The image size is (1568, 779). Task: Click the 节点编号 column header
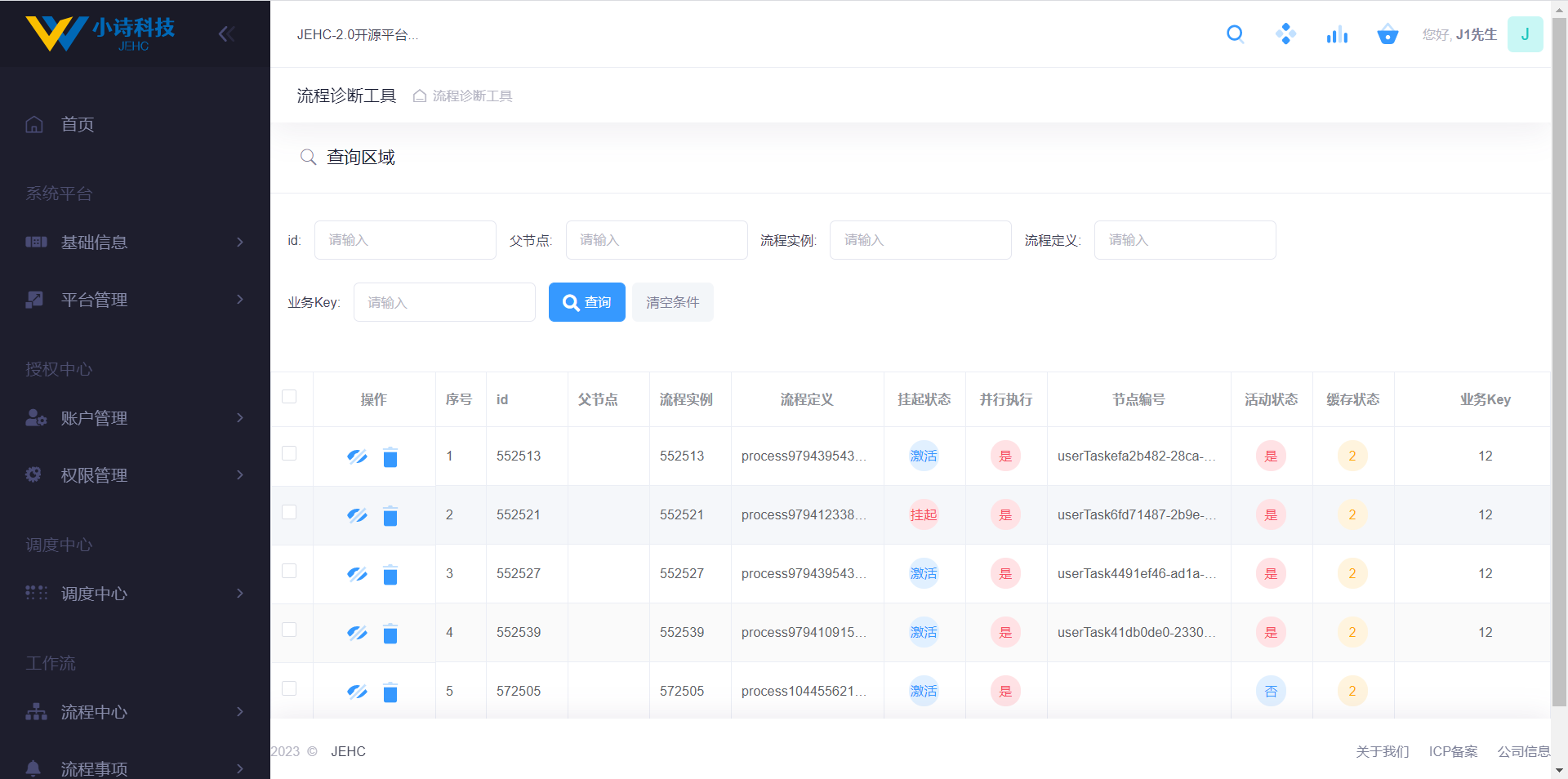pyautogui.click(x=1138, y=399)
